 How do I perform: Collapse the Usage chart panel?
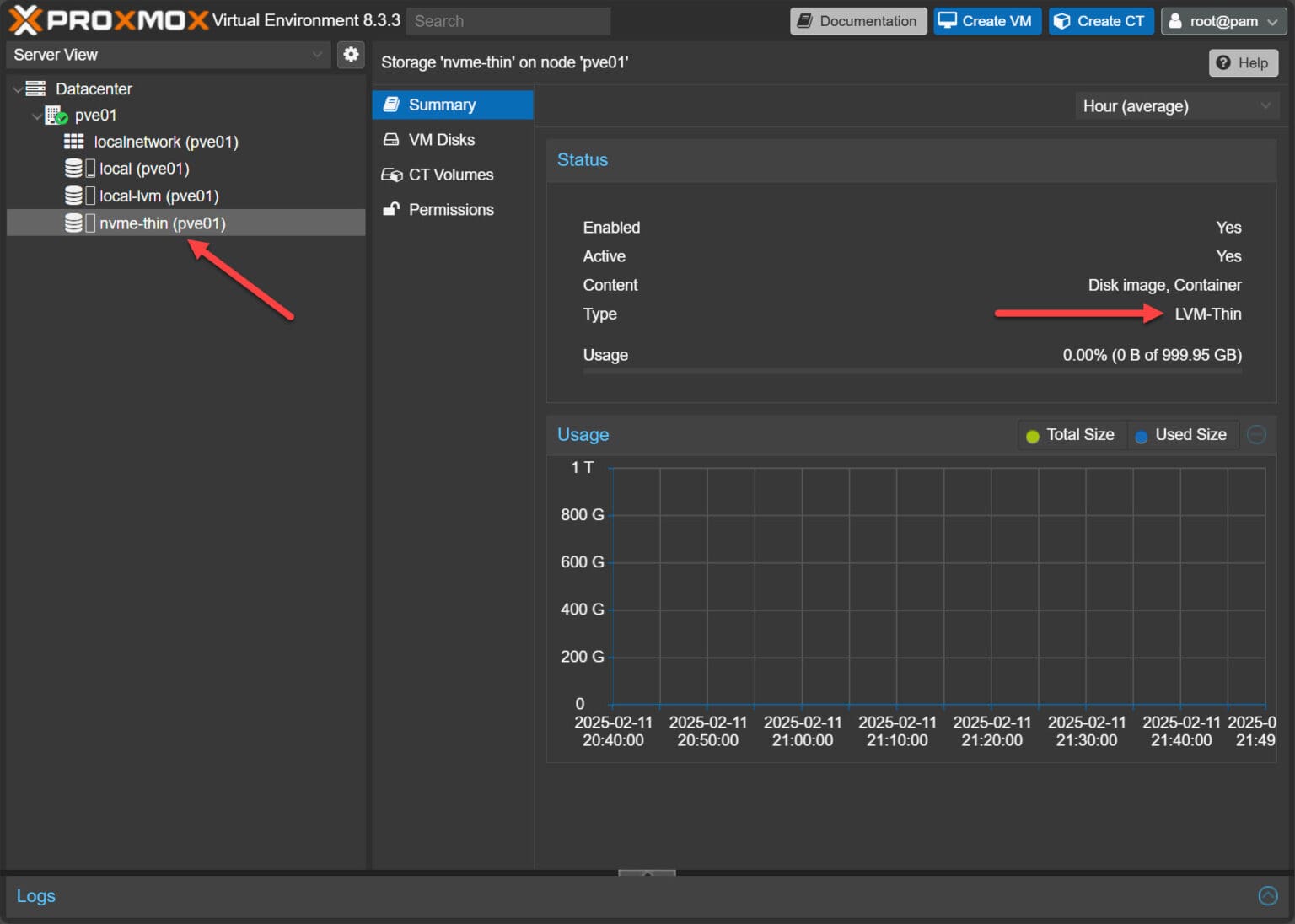coord(1256,434)
